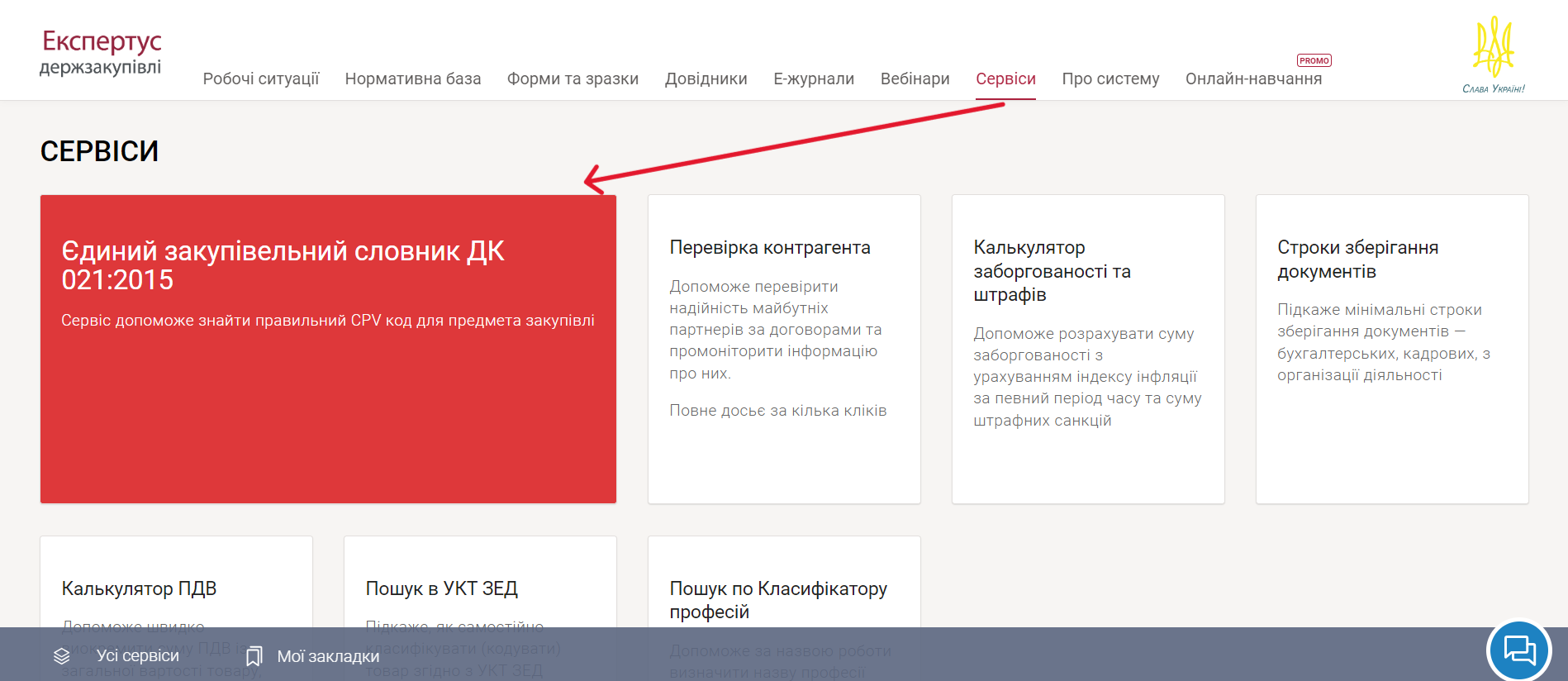This screenshot has height=681, width=1568.
Task: Open Форми та зразки tab
Action: 573,79
